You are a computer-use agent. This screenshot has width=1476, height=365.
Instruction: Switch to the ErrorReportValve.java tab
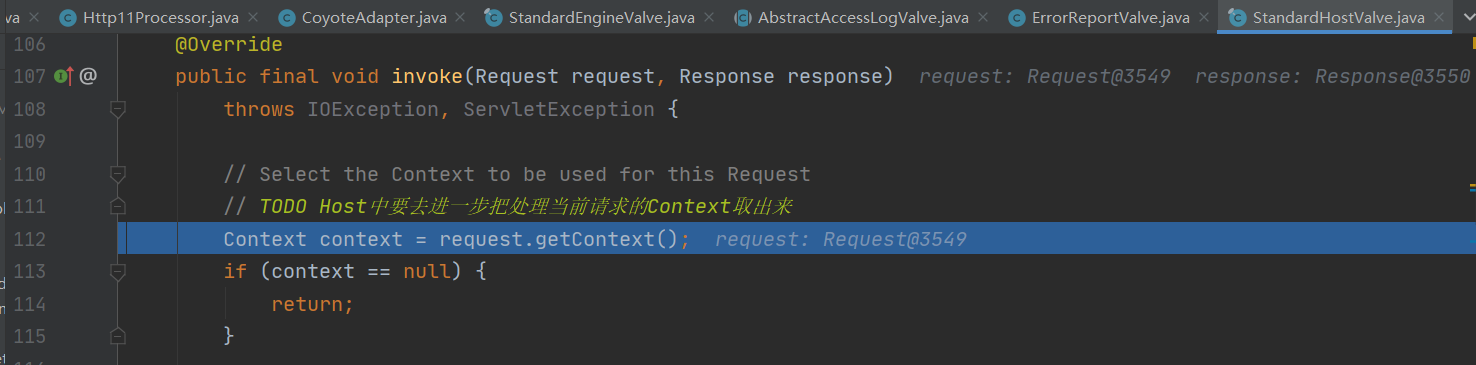click(x=1108, y=17)
